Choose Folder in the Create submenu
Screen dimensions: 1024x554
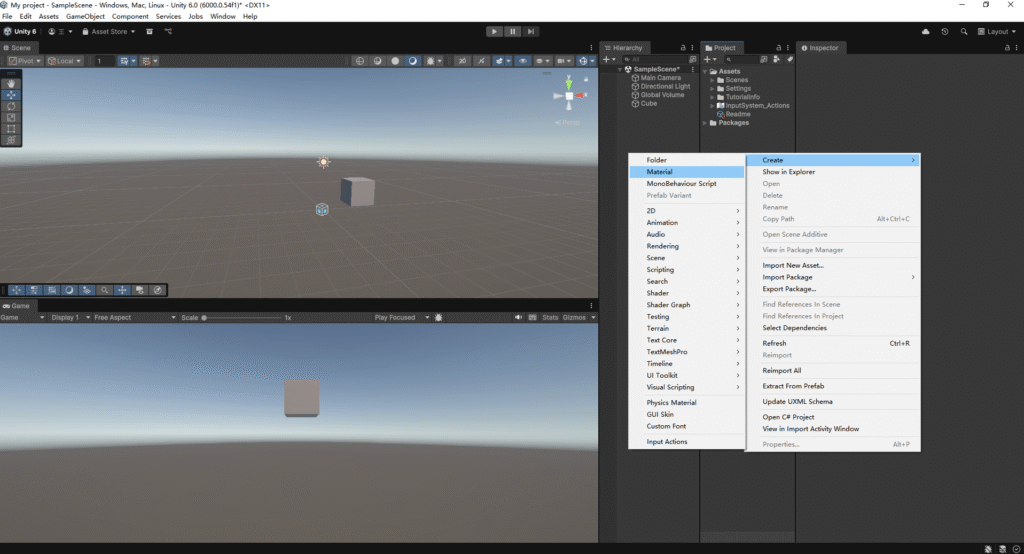(686, 160)
